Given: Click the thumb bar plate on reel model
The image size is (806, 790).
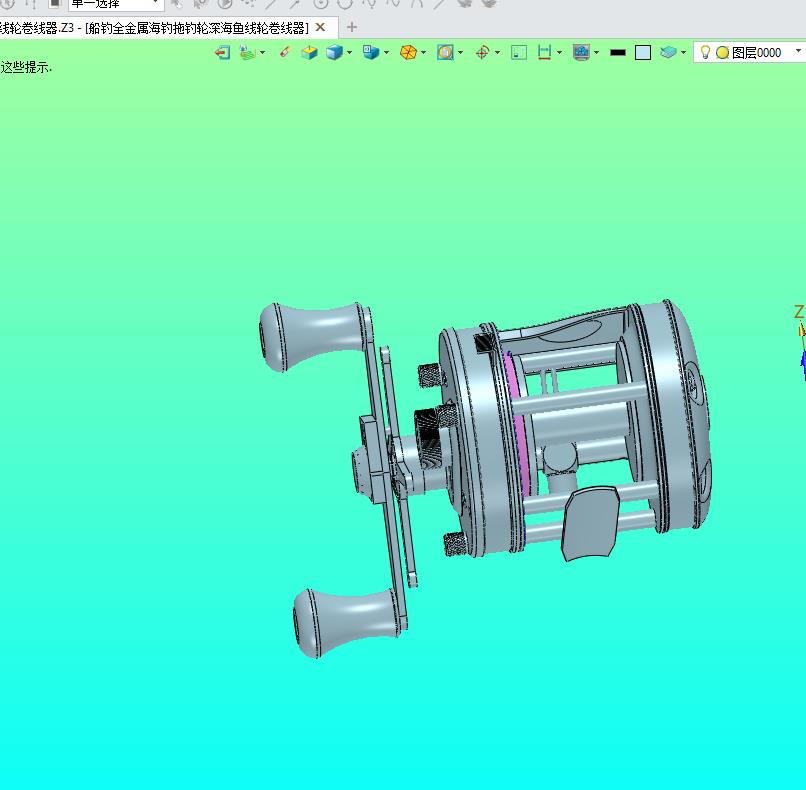Looking at the screenshot, I should tap(591, 523).
